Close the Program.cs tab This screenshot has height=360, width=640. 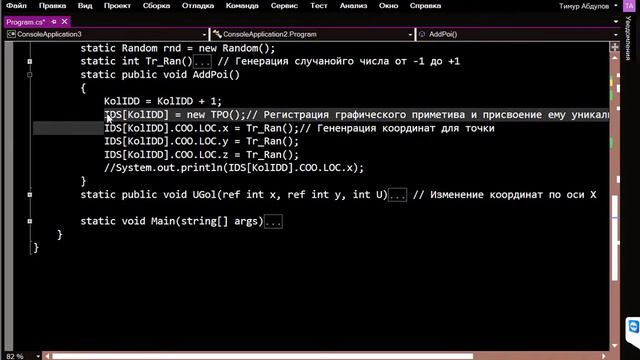coord(64,22)
